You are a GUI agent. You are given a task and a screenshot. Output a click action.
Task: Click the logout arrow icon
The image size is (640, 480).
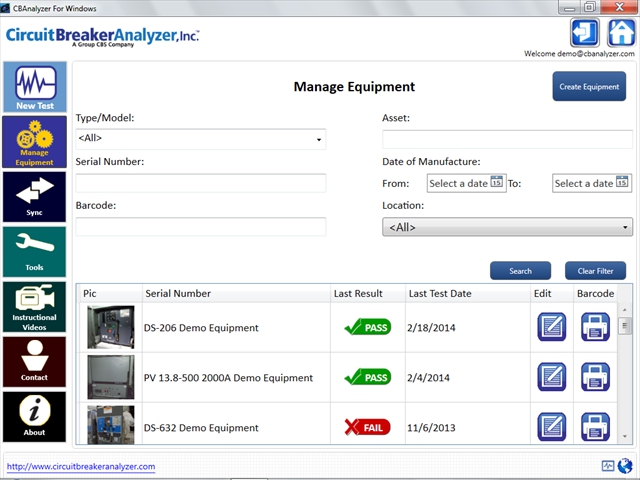(585, 33)
